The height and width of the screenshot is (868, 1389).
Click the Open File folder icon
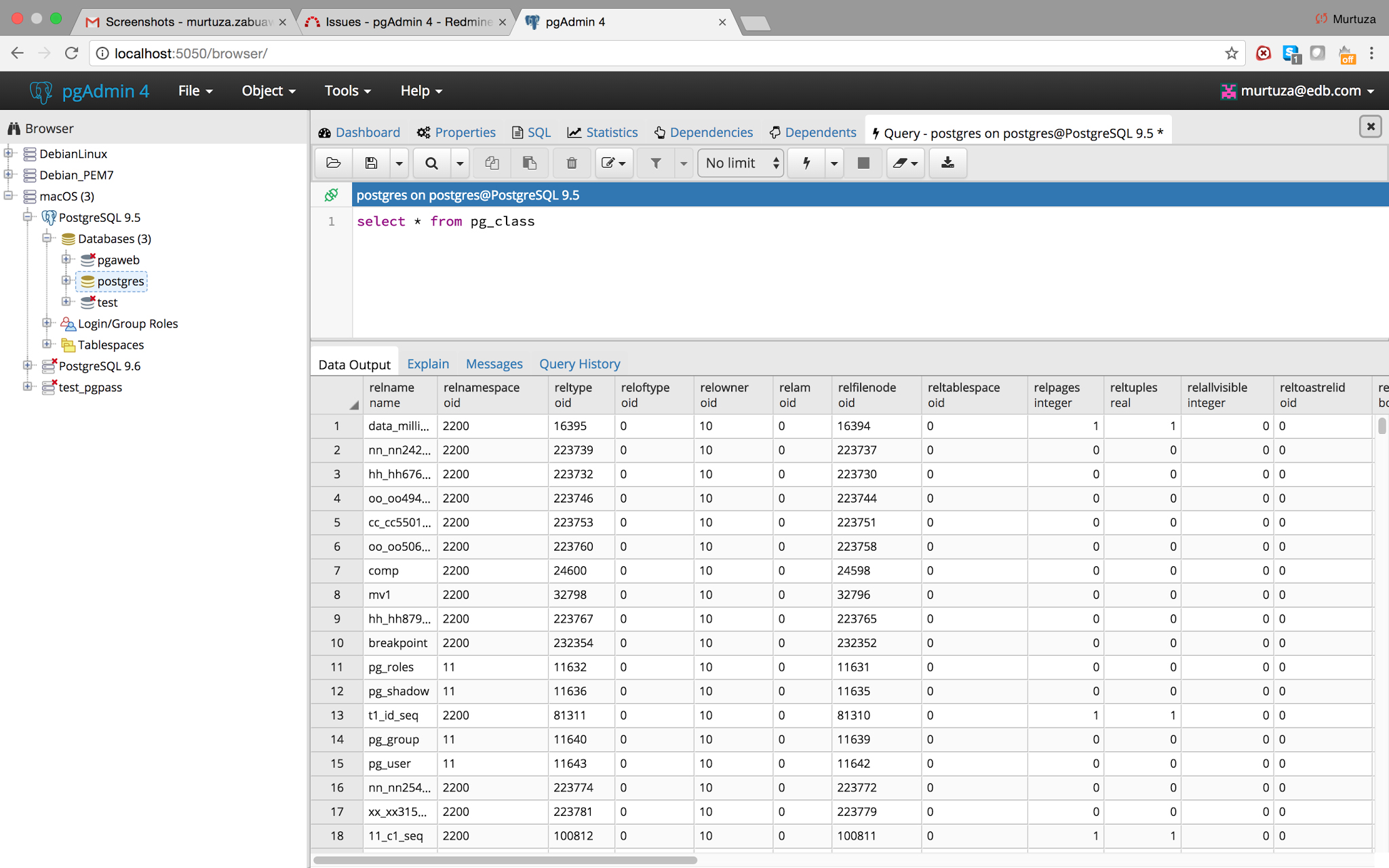pos(333,163)
